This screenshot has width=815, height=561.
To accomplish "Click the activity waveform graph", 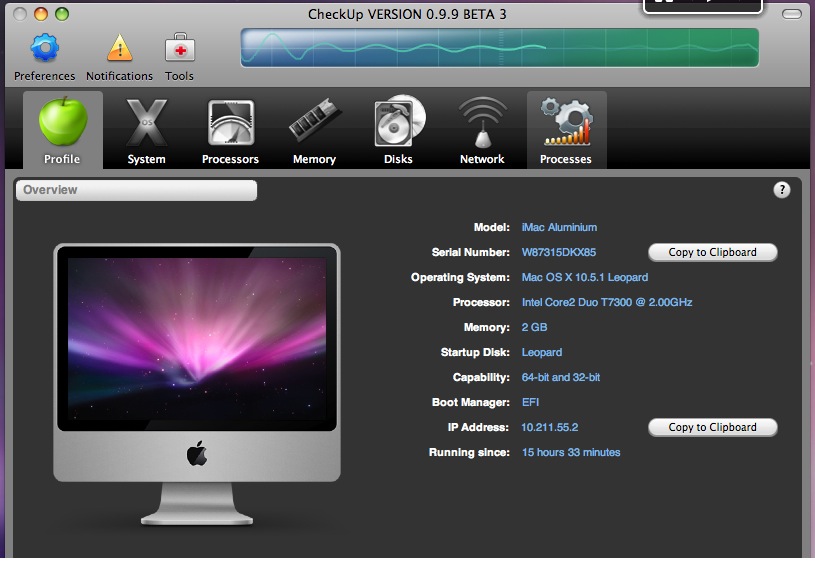I will [499, 48].
